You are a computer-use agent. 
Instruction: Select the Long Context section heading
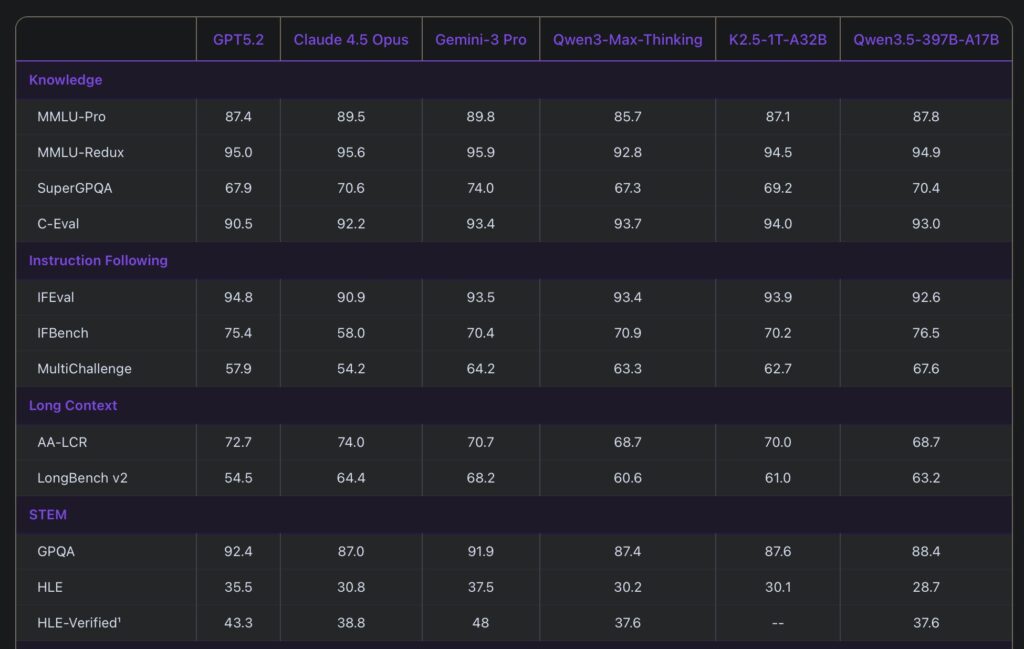[73, 406]
